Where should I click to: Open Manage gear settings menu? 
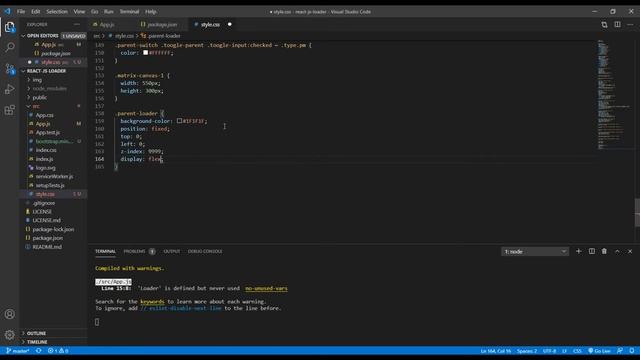pos(10,335)
